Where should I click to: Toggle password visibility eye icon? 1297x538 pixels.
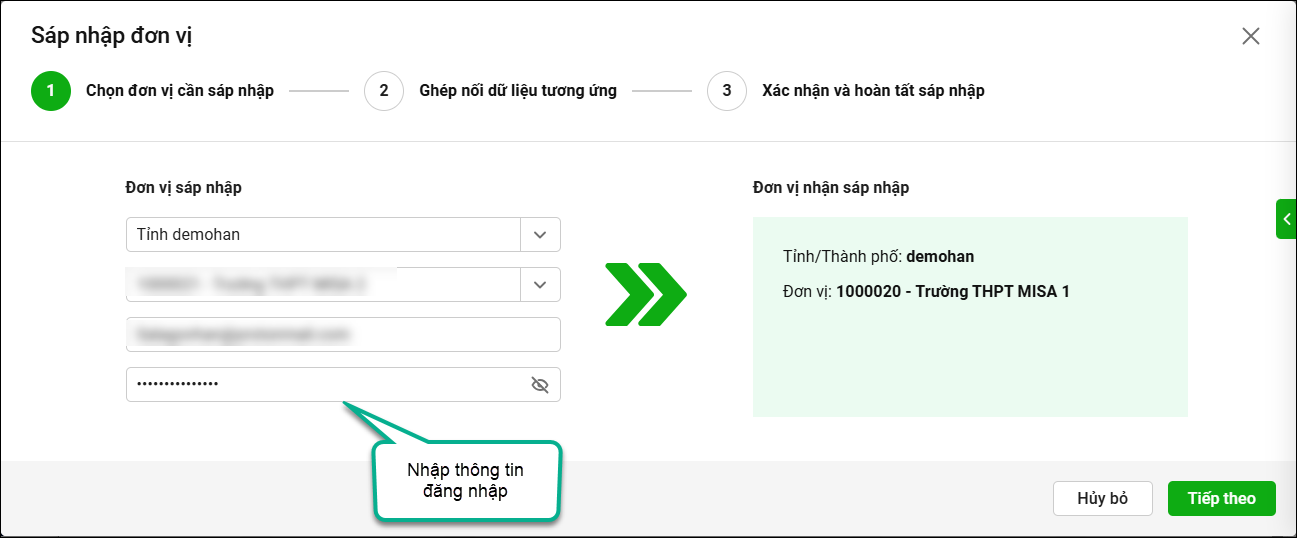[x=540, y=385]
